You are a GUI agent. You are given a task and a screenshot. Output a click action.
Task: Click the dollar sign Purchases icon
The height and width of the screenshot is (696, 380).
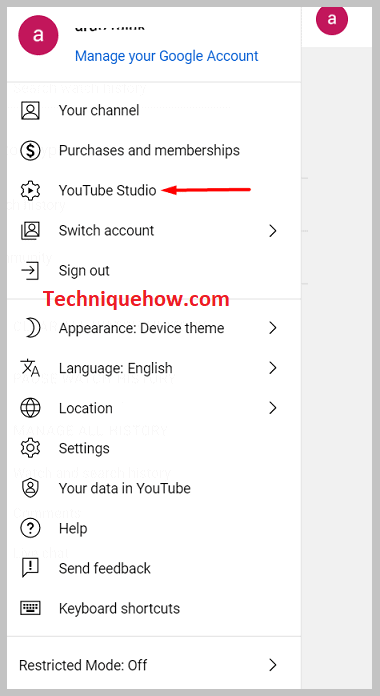[x=30, y=150]
